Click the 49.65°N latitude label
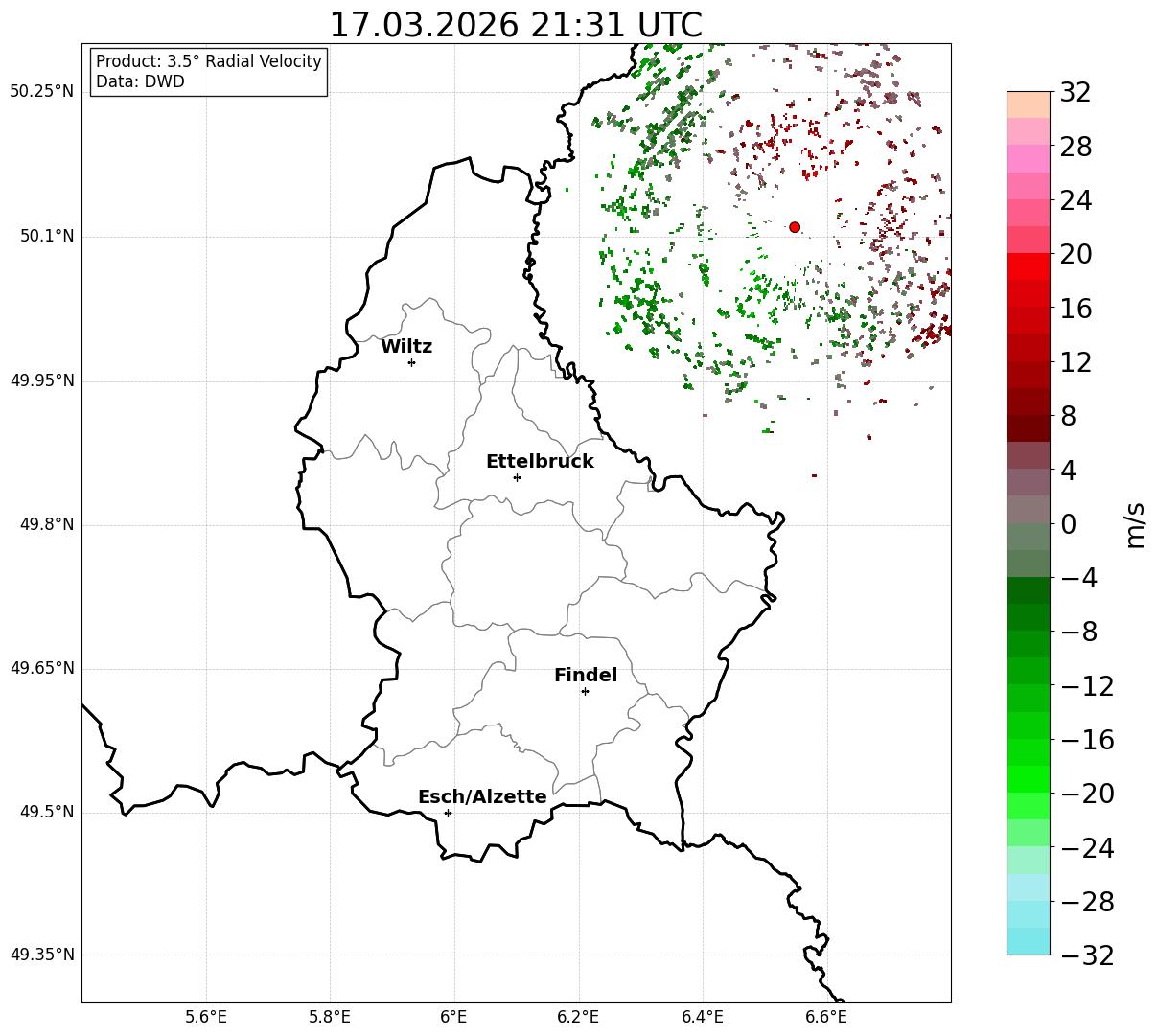Viewport: 1157px width, 1036px height. pos(41,668)
